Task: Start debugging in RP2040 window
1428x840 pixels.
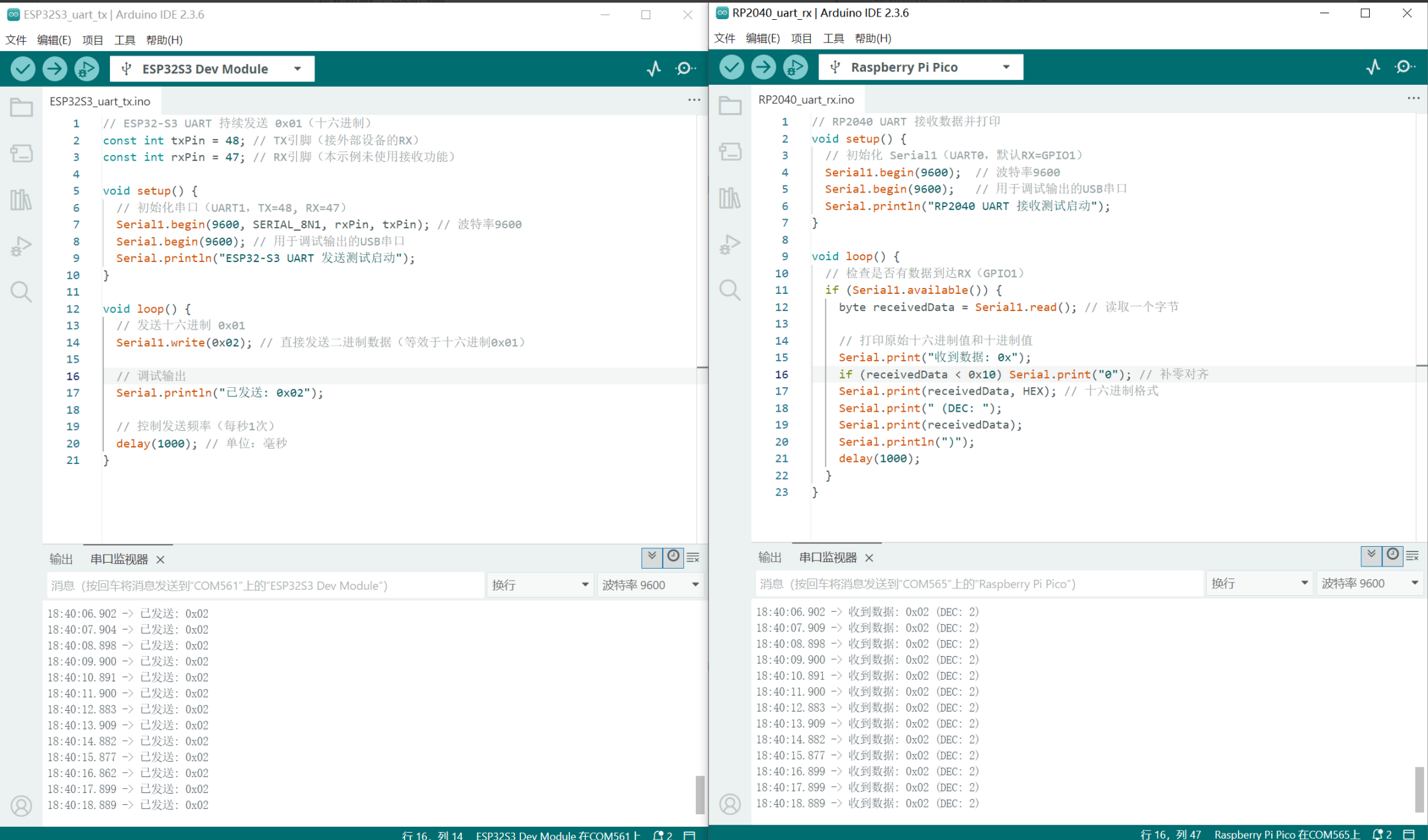Action: 794,67
